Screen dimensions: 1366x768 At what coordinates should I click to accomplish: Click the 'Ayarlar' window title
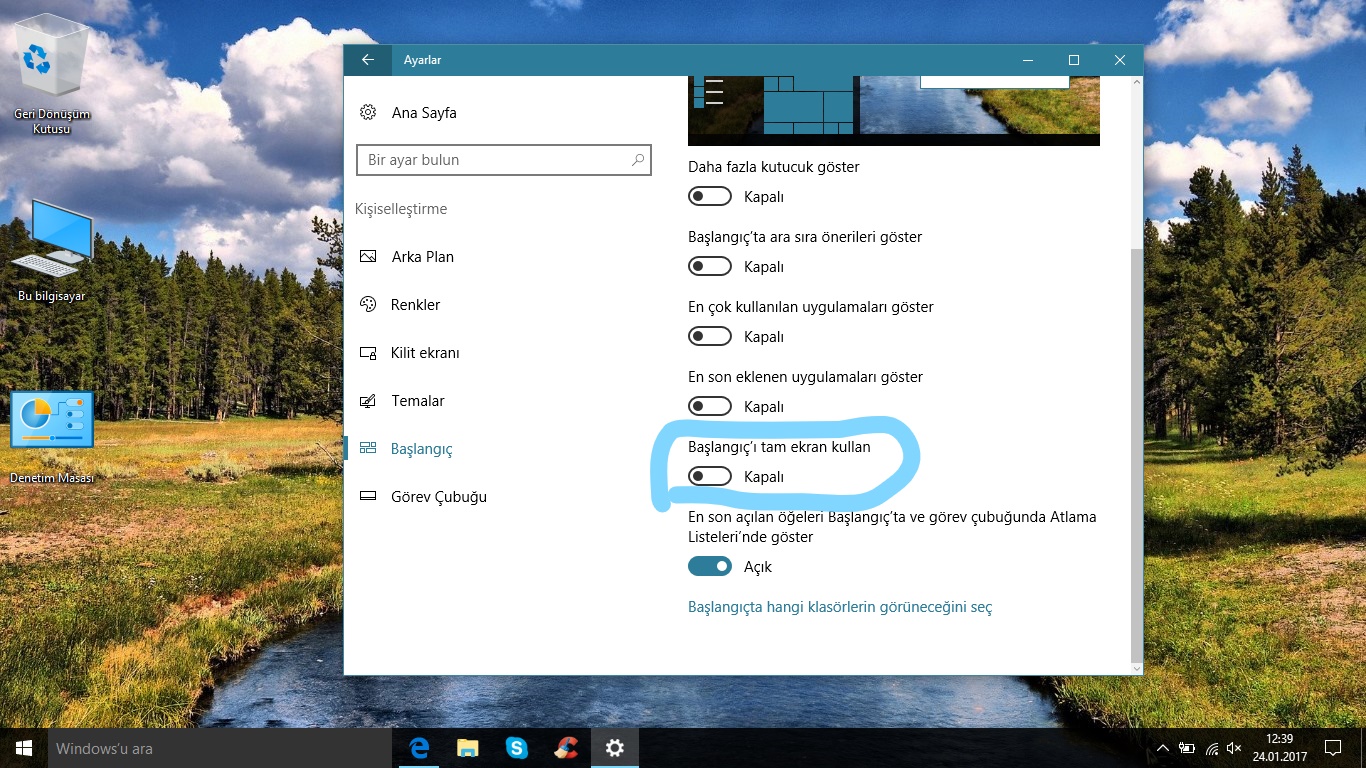422,60
